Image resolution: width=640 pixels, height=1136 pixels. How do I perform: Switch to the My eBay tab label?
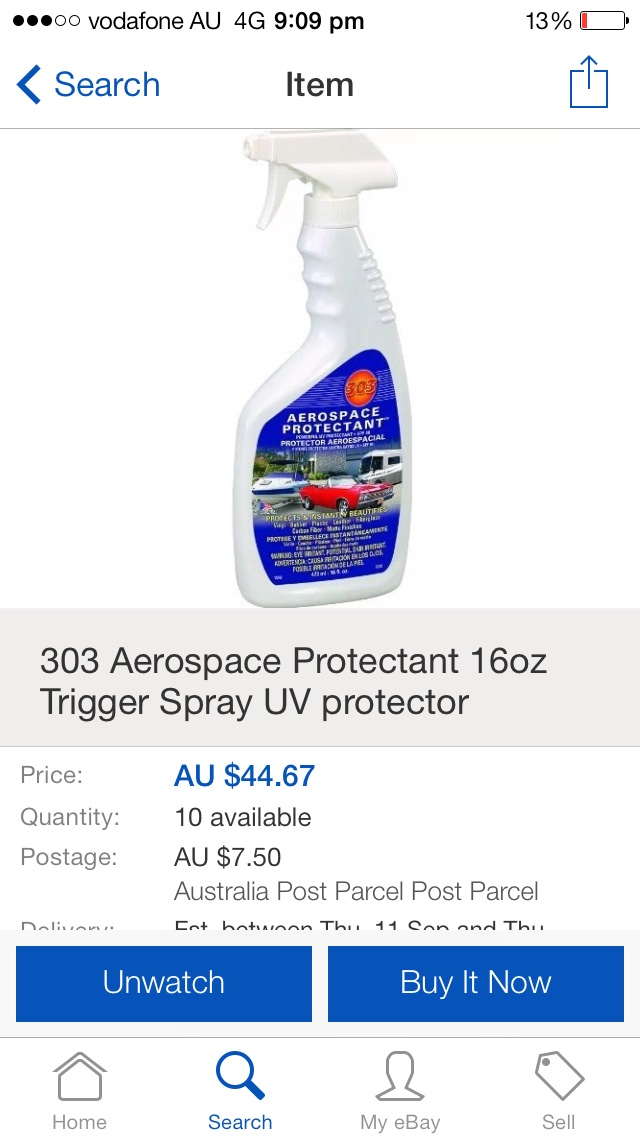pyautogui.click(x=400, y=1122)
